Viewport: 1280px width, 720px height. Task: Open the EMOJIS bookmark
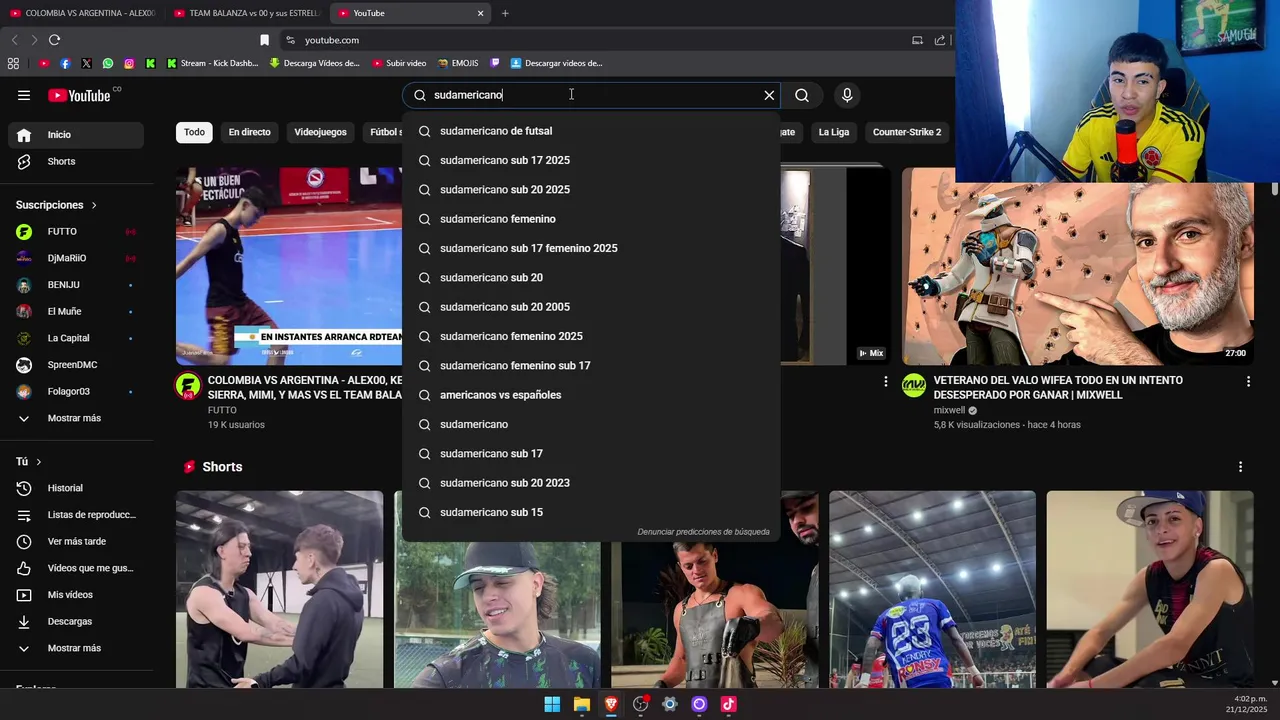(458, 63)
